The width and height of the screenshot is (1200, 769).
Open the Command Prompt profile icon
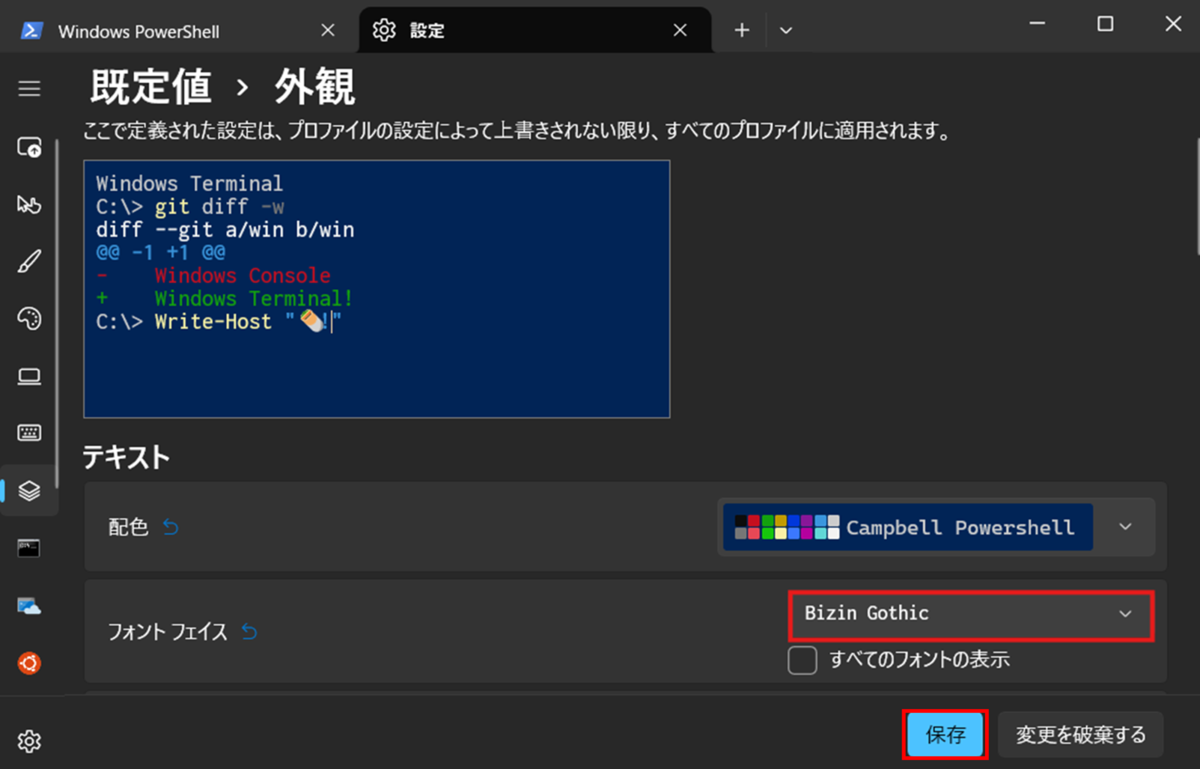point(29,548)
